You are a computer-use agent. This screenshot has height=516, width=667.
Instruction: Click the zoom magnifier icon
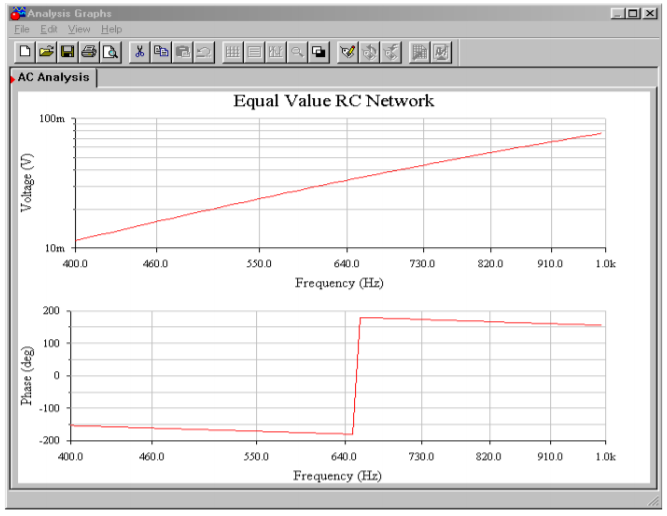[x=297, y=51]
